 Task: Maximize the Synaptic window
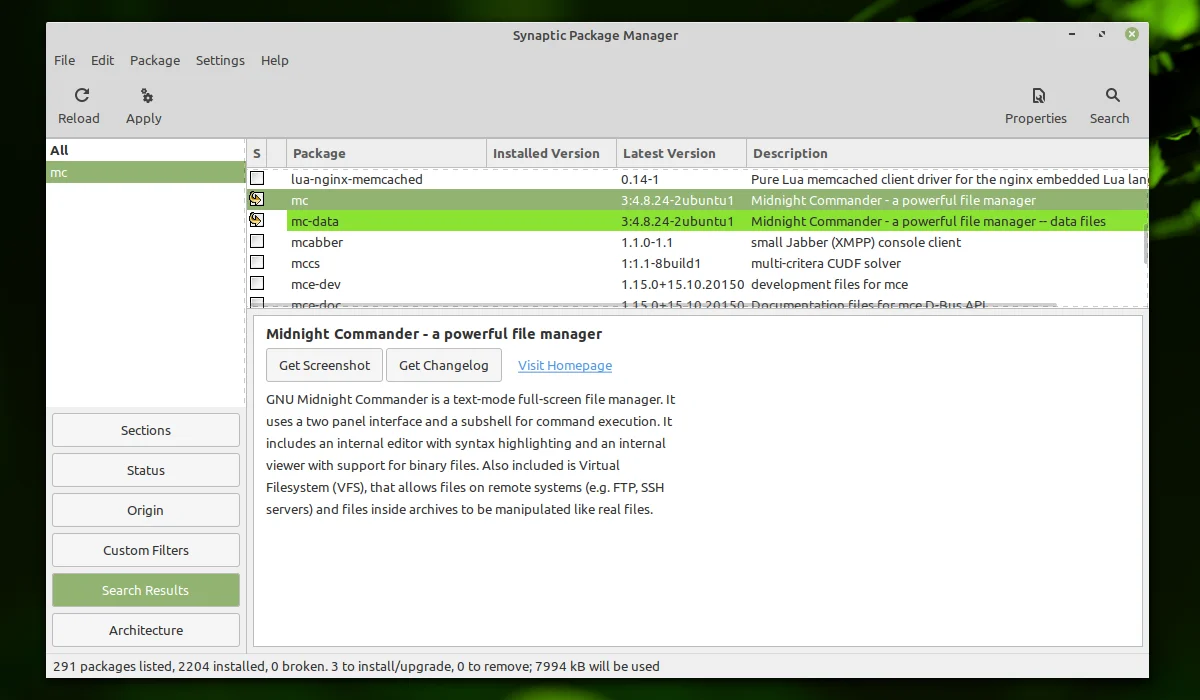point(1102,34)
